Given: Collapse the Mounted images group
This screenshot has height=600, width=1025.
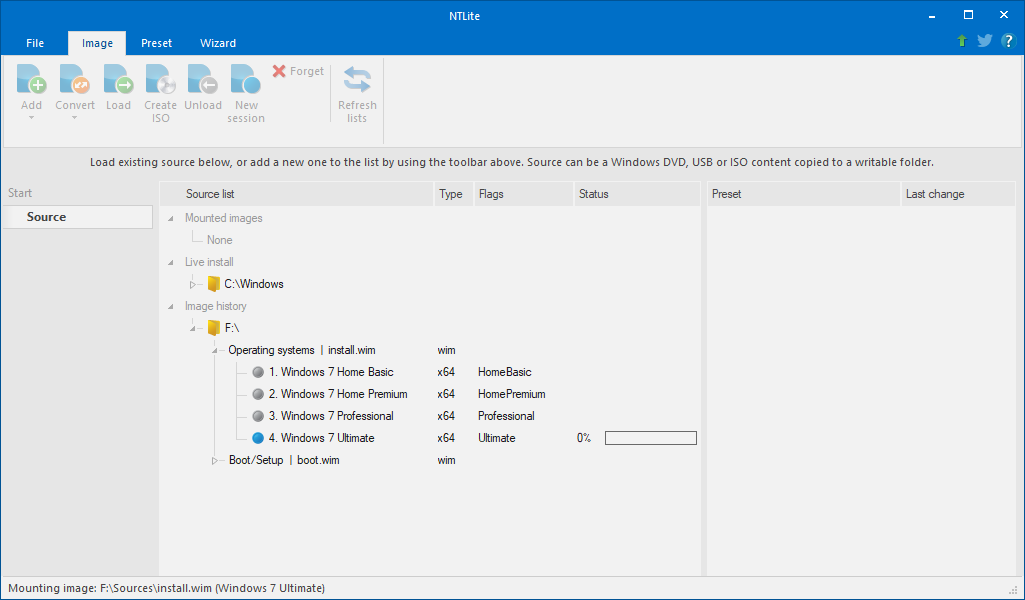Looking at the screenshot, I should 171,218.
